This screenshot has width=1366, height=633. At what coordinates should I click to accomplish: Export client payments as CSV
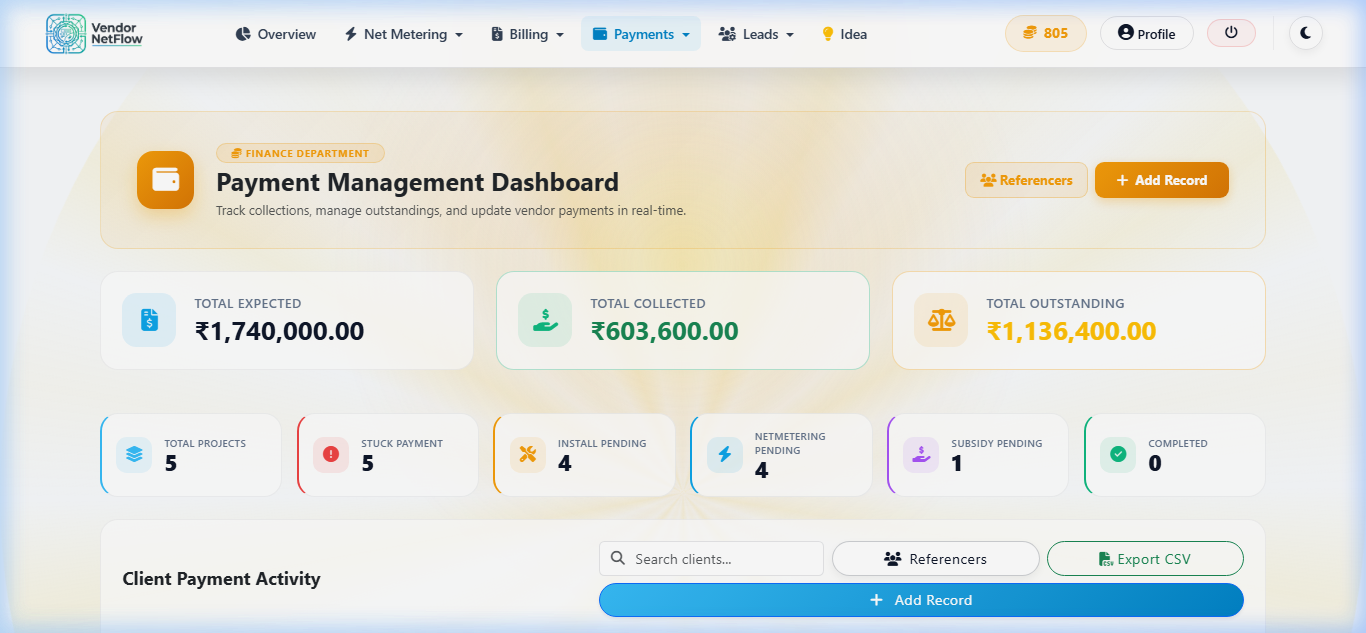[x=1145, y=559]
